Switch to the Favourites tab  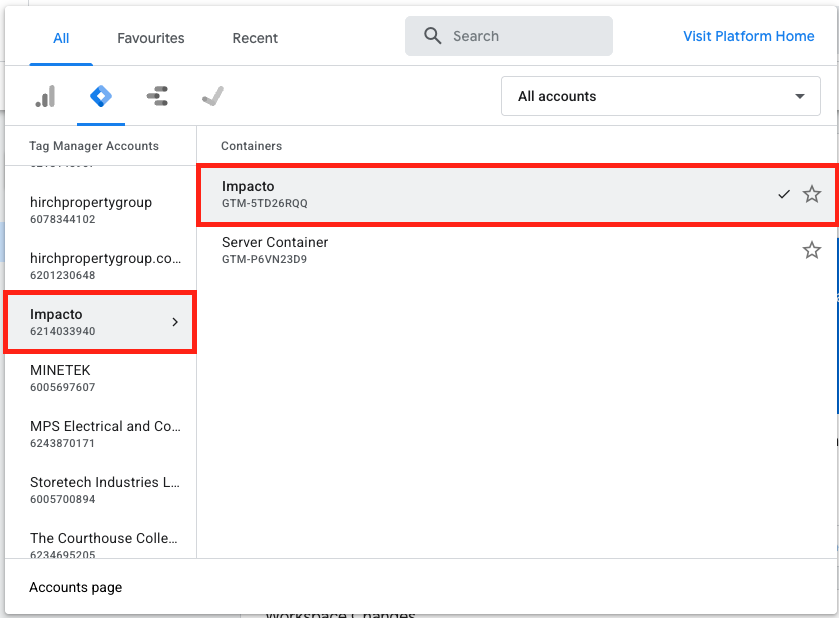[151, 38]
